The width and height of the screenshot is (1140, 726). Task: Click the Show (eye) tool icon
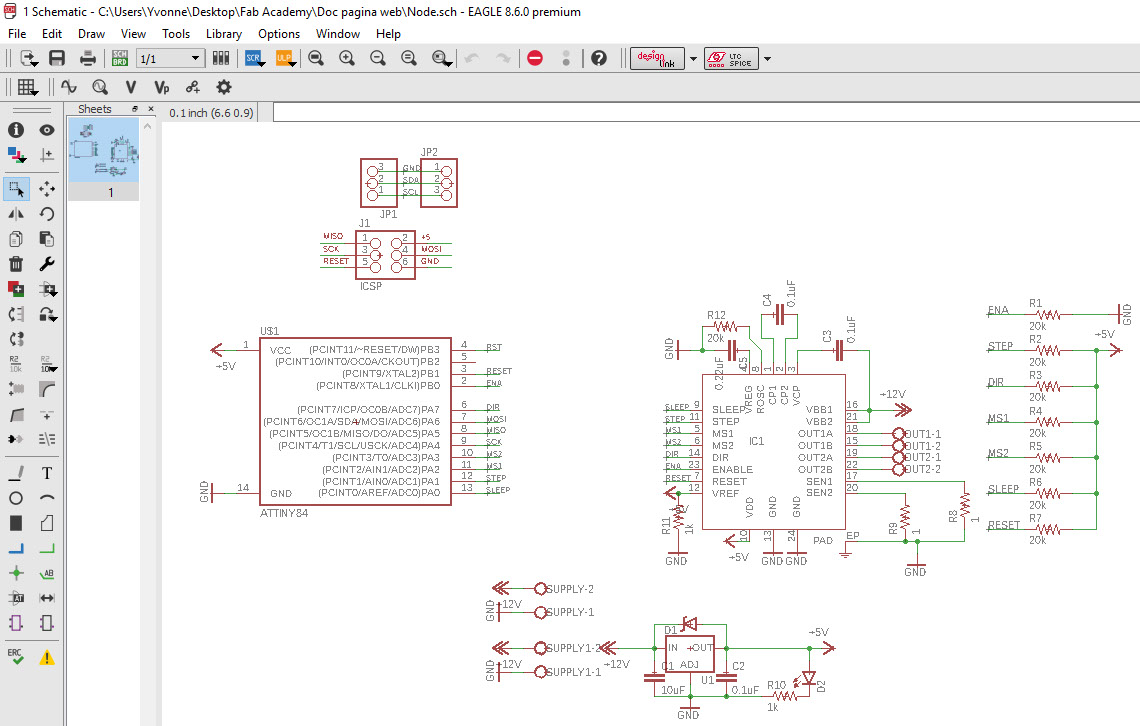[47, 130]
